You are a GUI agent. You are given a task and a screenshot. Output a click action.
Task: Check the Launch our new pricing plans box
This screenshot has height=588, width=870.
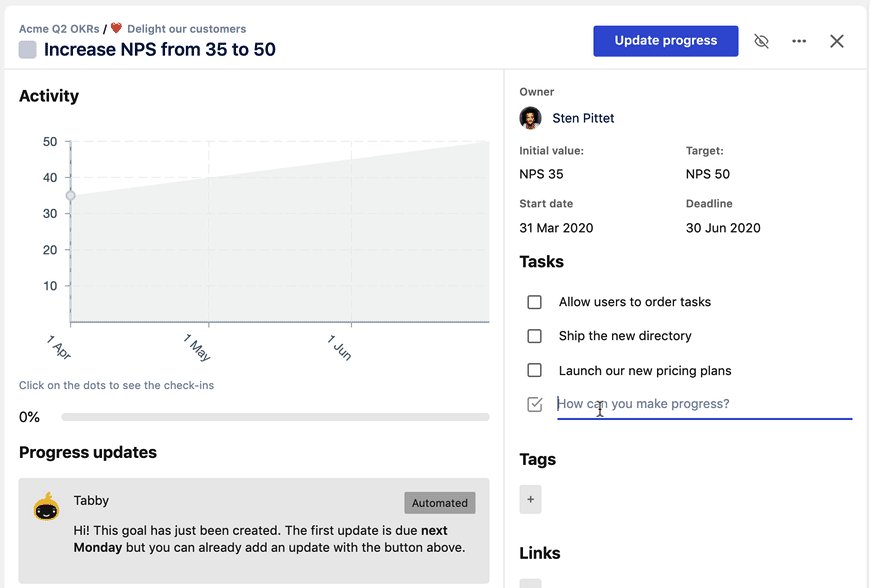535,370
